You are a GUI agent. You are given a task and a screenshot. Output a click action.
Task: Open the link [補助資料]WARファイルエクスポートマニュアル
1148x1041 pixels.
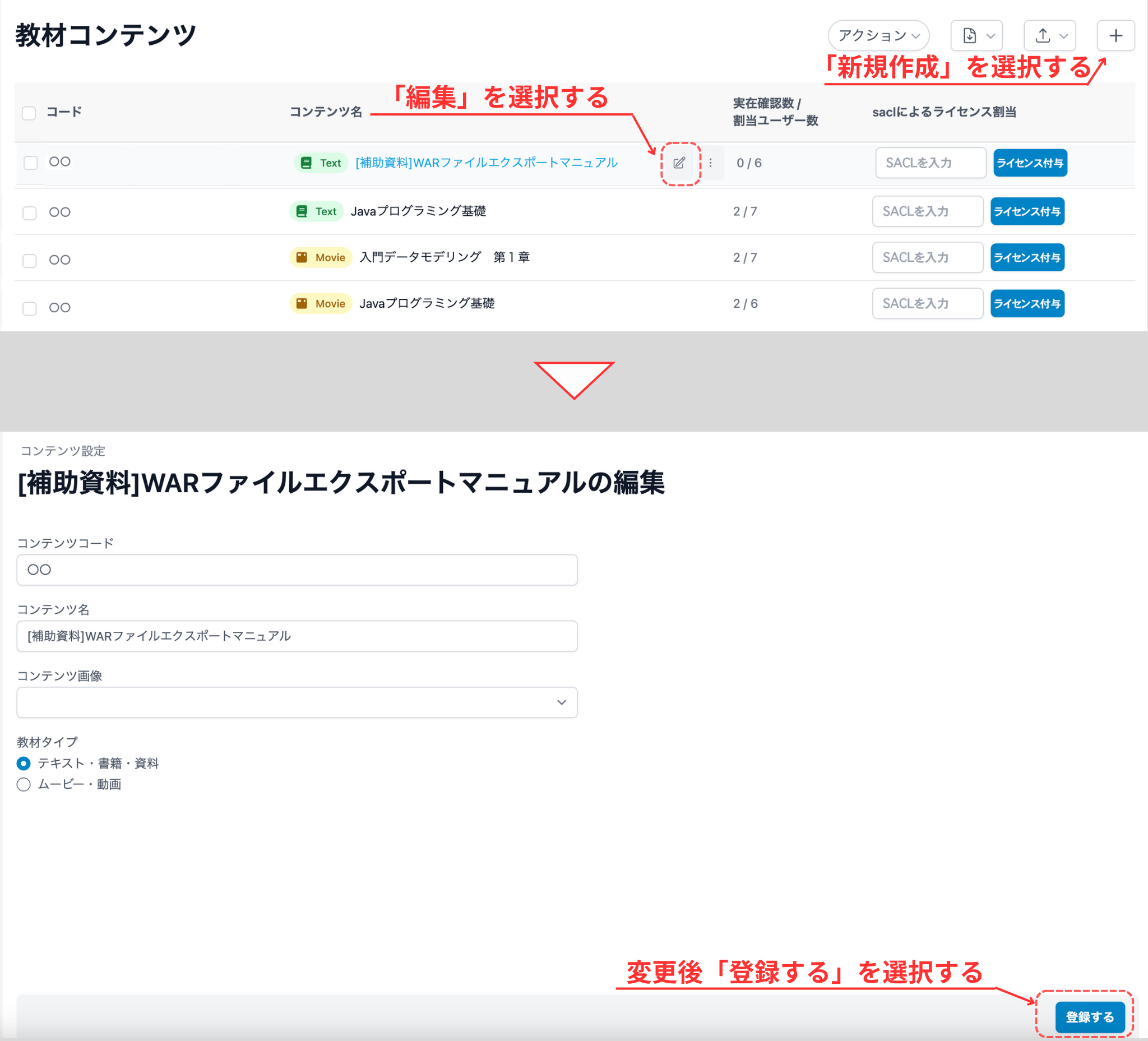pyautogui.click(x=485, y=163)
